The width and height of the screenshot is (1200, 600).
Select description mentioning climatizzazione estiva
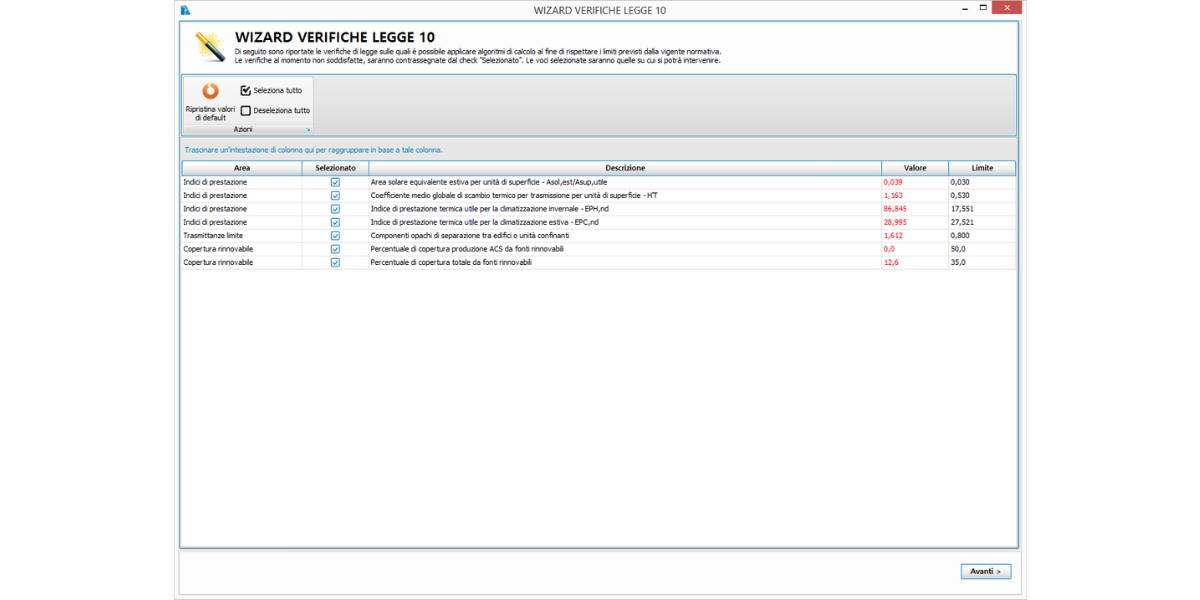click(x=484, y=222)
